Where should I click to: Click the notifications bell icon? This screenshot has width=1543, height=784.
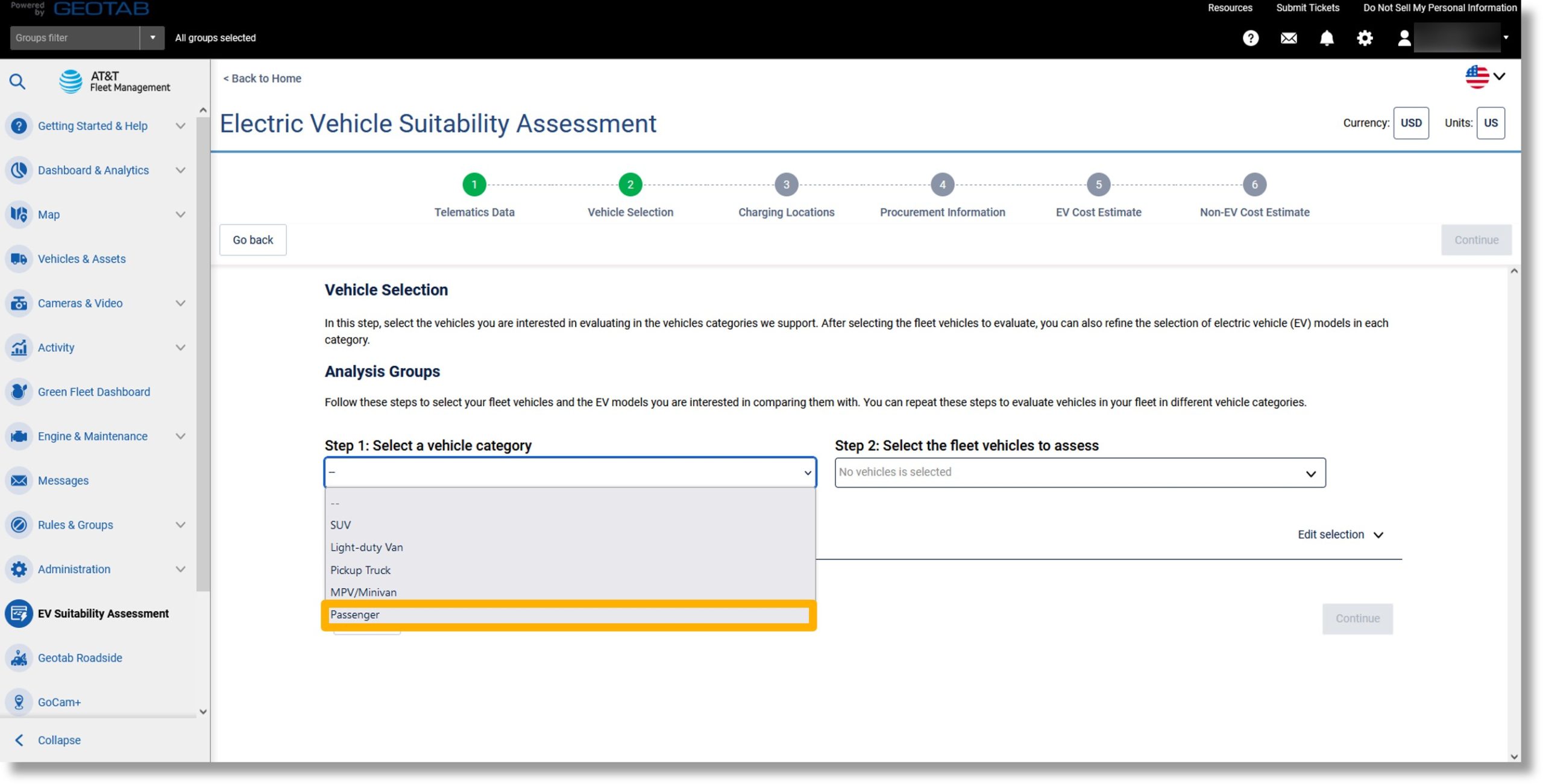(x=1326, y=37)
